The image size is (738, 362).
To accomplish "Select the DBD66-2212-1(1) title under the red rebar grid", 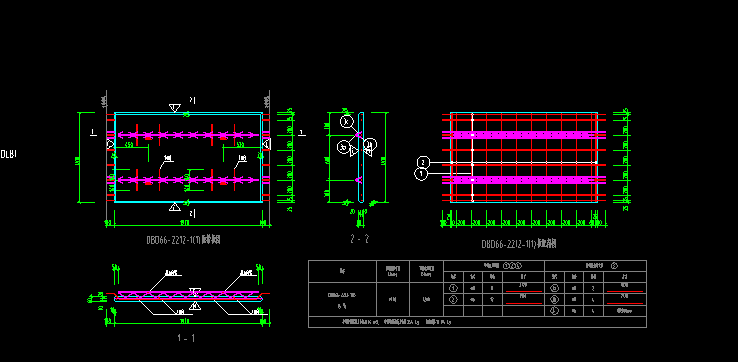I will [519, 244].
